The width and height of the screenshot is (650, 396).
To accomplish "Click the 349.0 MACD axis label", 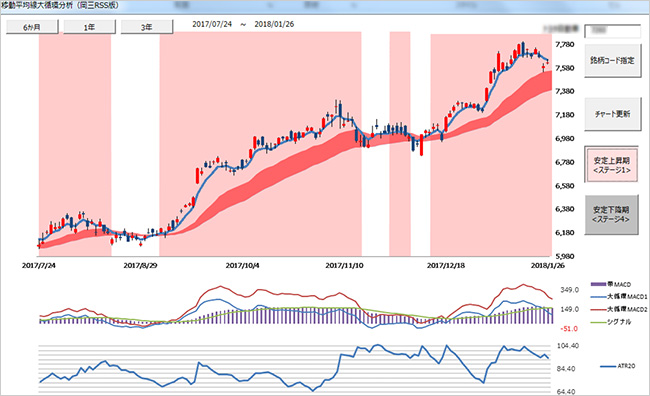I will point(570,290).
